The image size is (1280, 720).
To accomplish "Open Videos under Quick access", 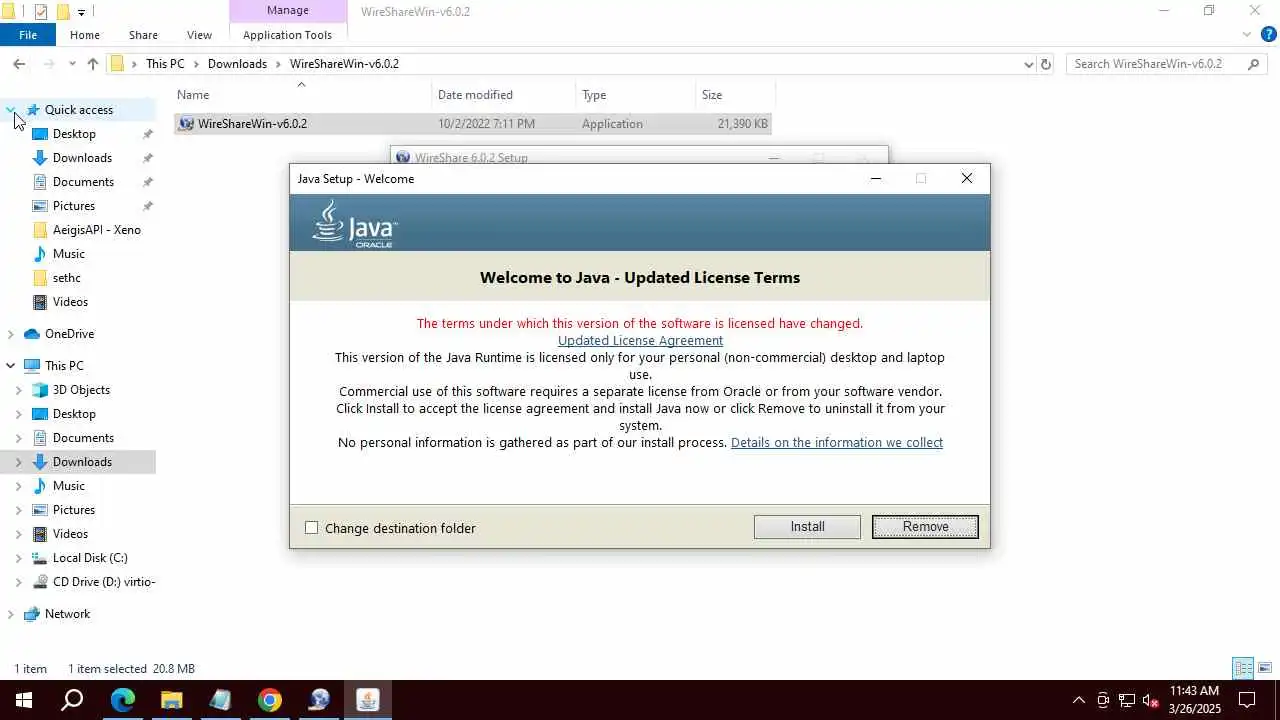I will click(70, 302).
